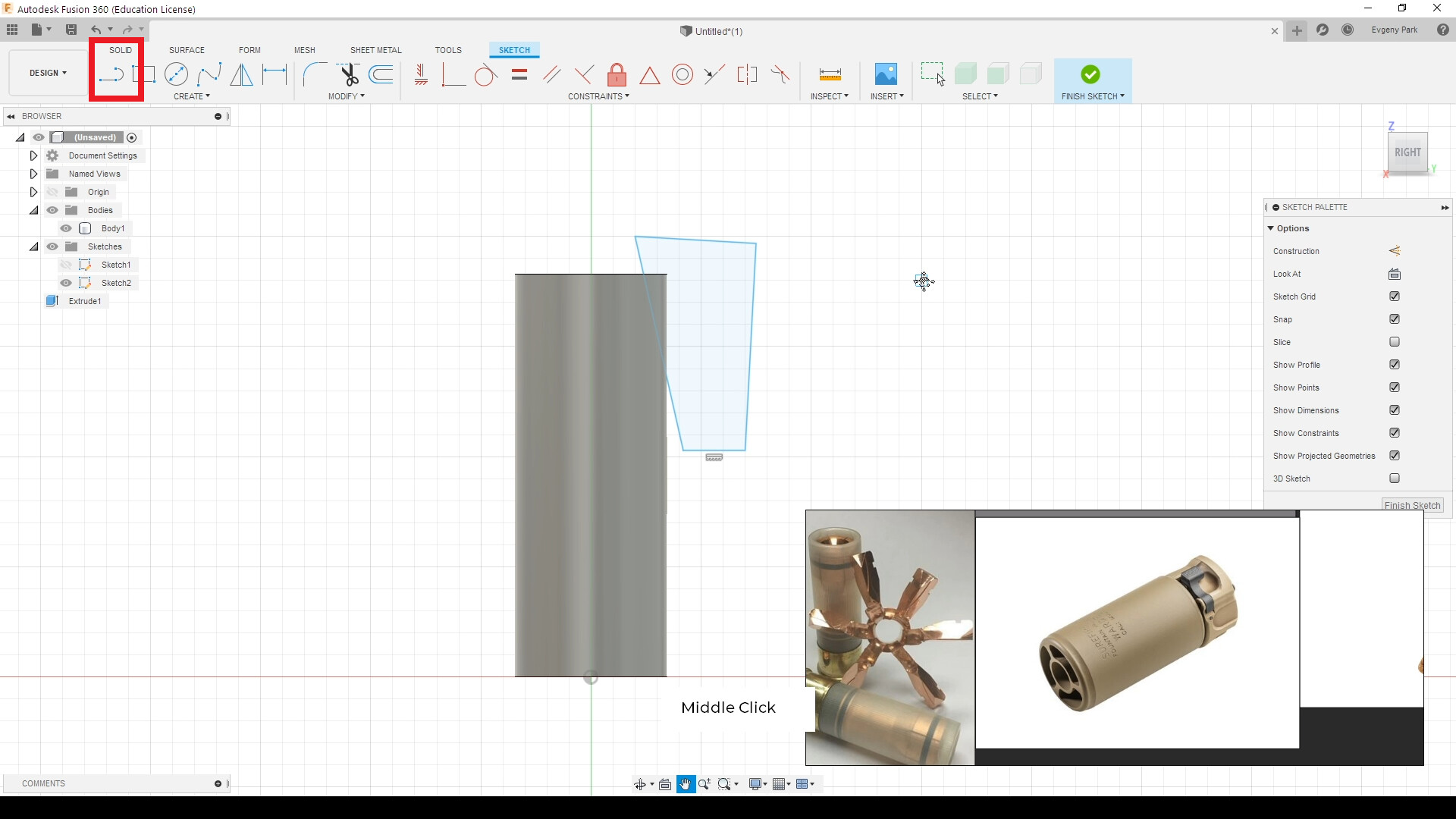Viewport: 1456px width, 819px height.
Task: Expand the Document Settings node
Action: pyautogui.click(x=33, y=155)
